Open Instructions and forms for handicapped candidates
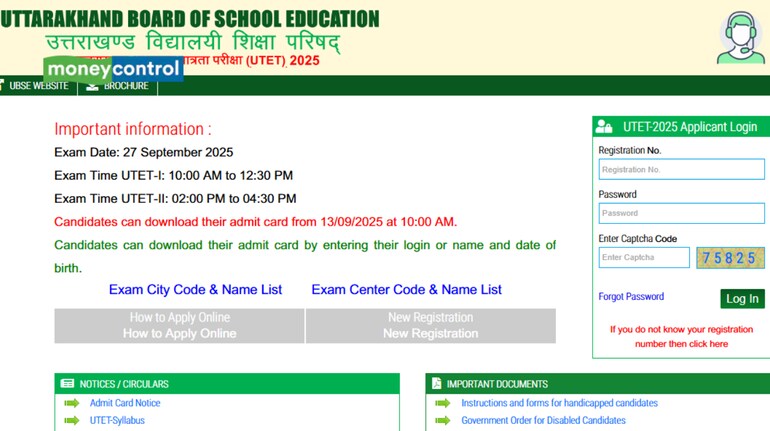 pos(559,403)
